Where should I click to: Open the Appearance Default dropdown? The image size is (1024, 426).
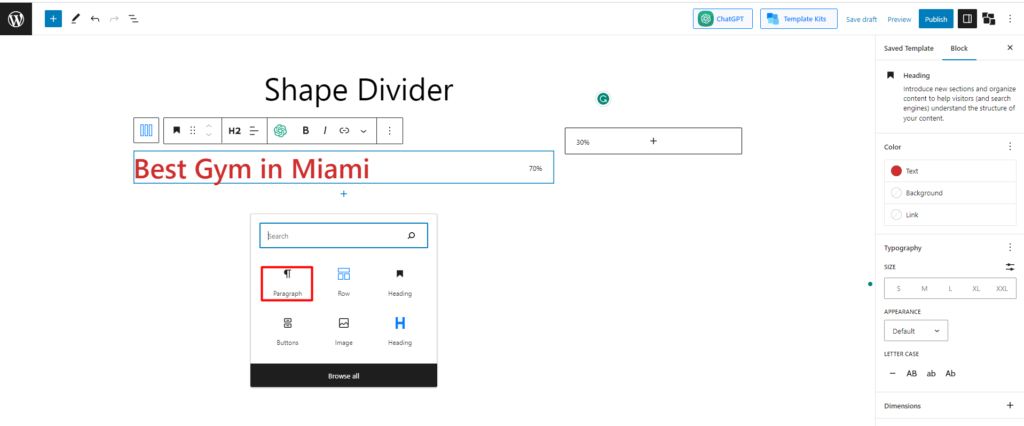[x=916, y=331]
